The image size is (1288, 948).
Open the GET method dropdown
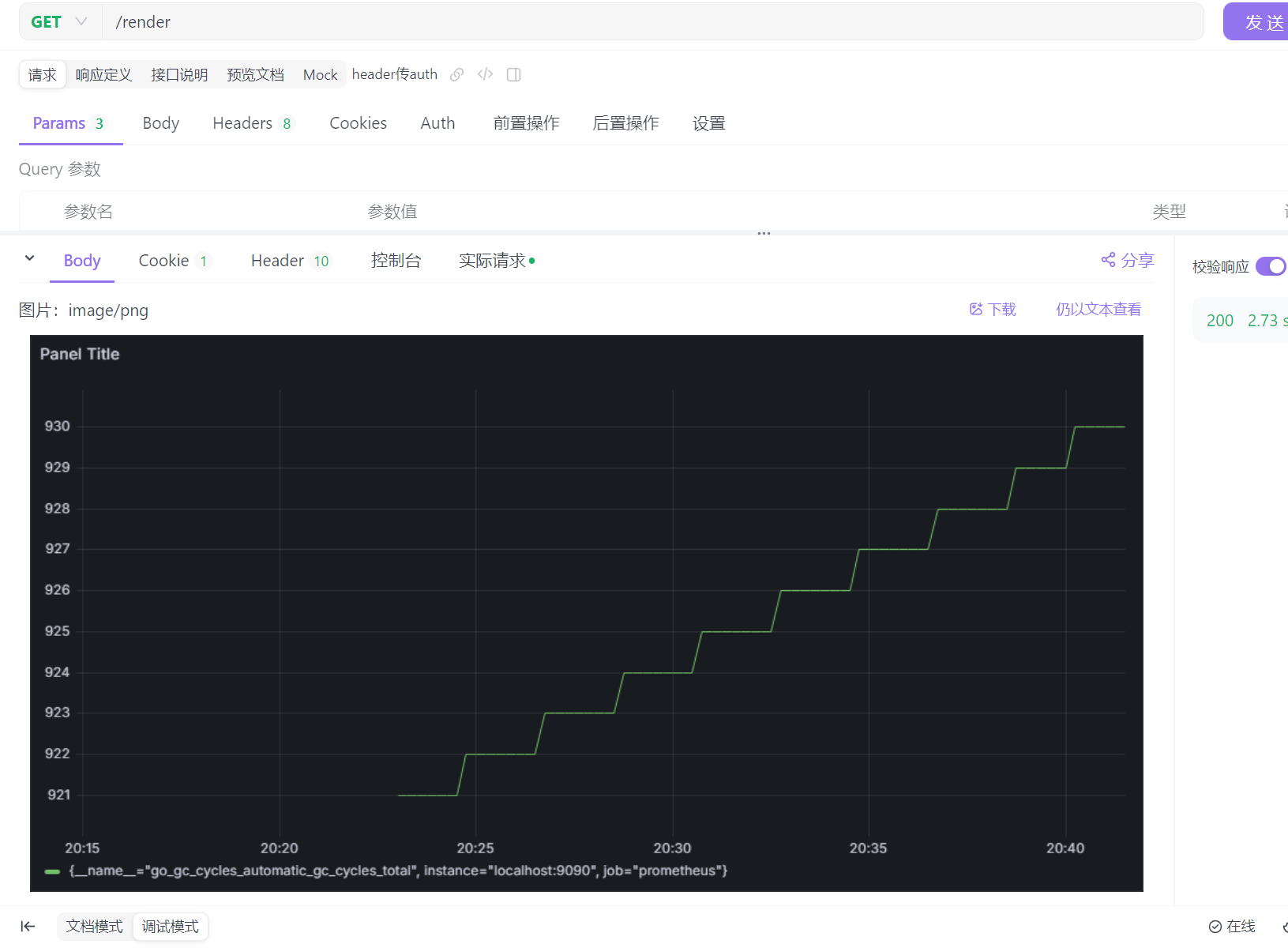point(59,22)
